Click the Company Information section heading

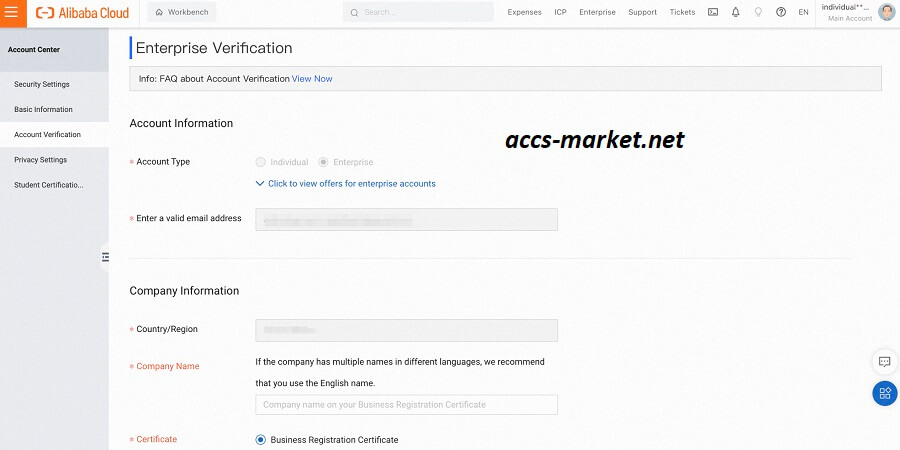pyautogui.click(x=184, y=291)
